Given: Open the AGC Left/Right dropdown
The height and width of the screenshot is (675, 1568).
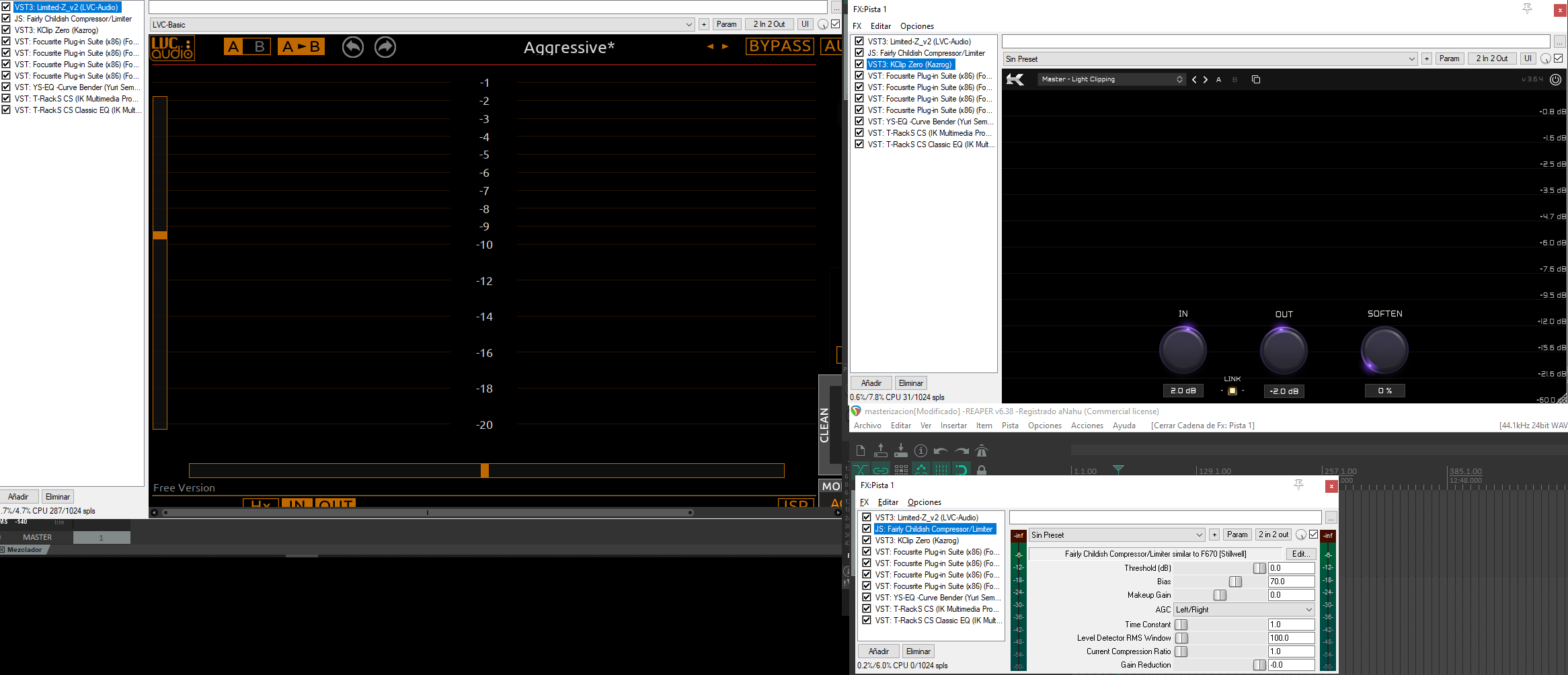Looking at the screenshot, I should pos(1244,609).
